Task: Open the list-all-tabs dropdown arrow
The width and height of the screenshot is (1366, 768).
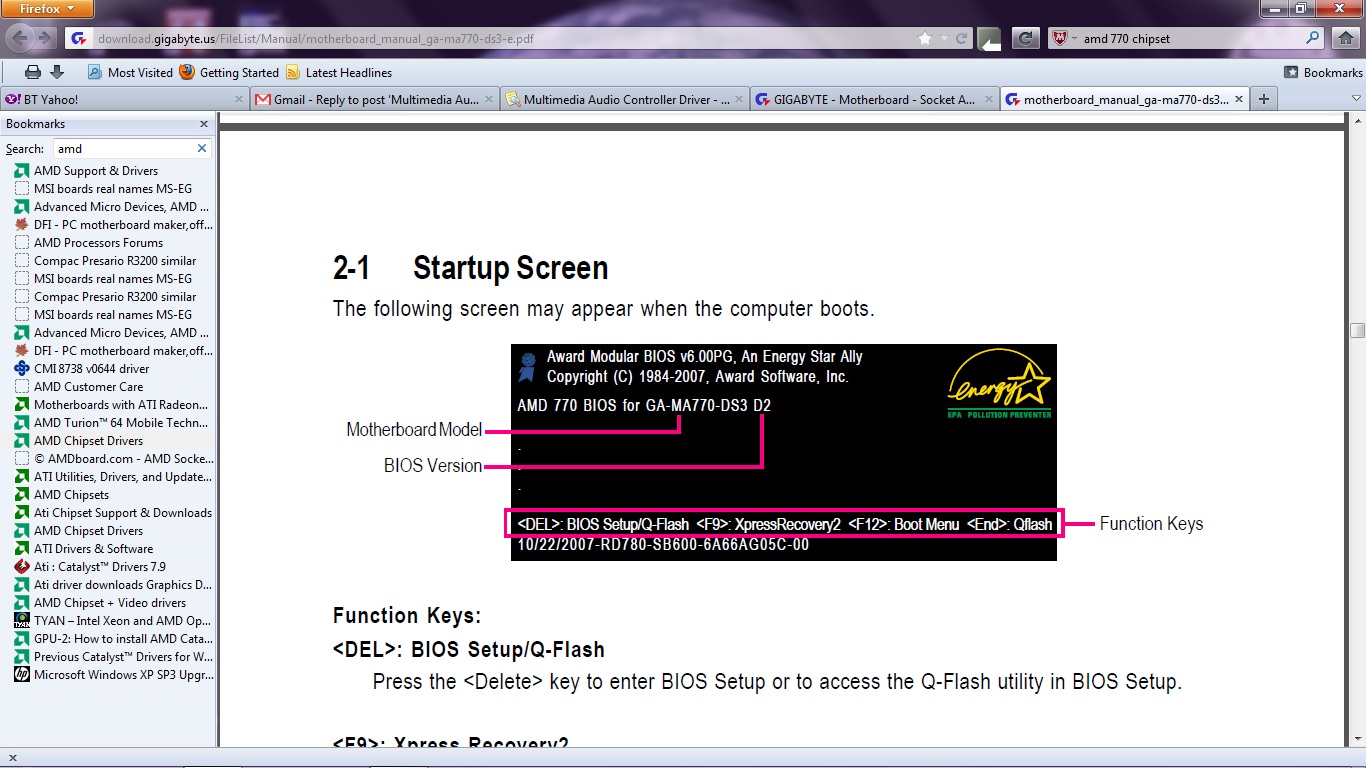Action: [1357, 99]
